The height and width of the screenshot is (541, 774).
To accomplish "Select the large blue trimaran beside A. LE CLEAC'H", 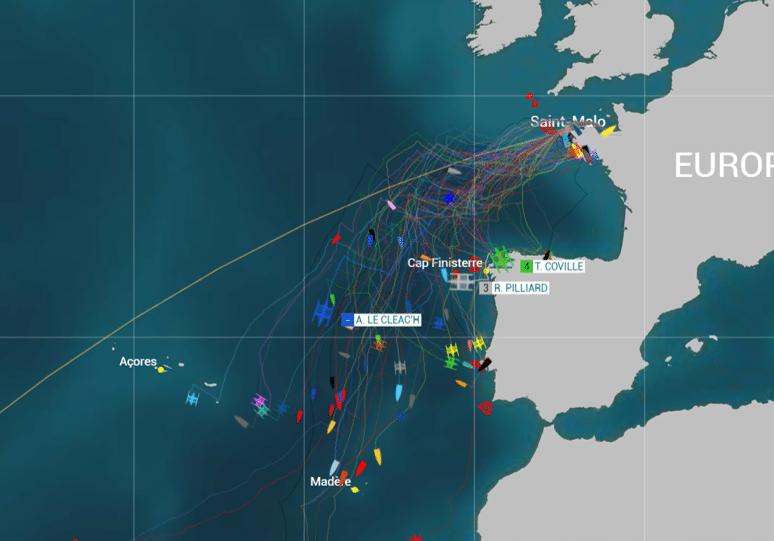I will click(x=323, y=312).
